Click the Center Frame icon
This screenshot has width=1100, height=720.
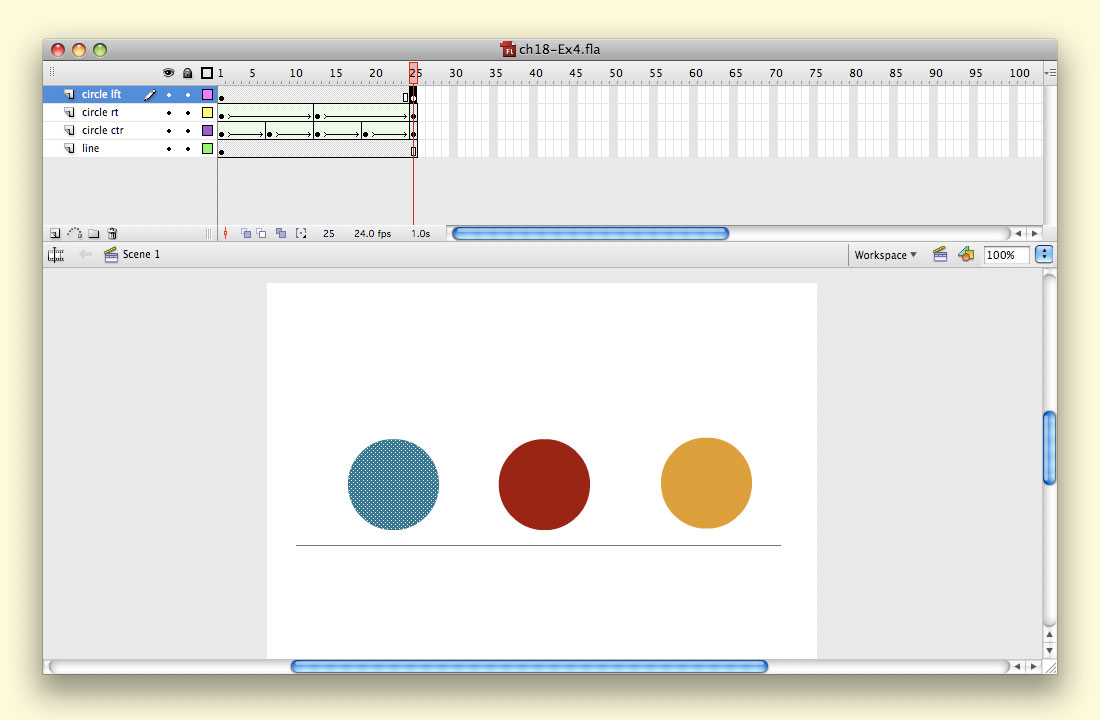[x=226, y=233]
